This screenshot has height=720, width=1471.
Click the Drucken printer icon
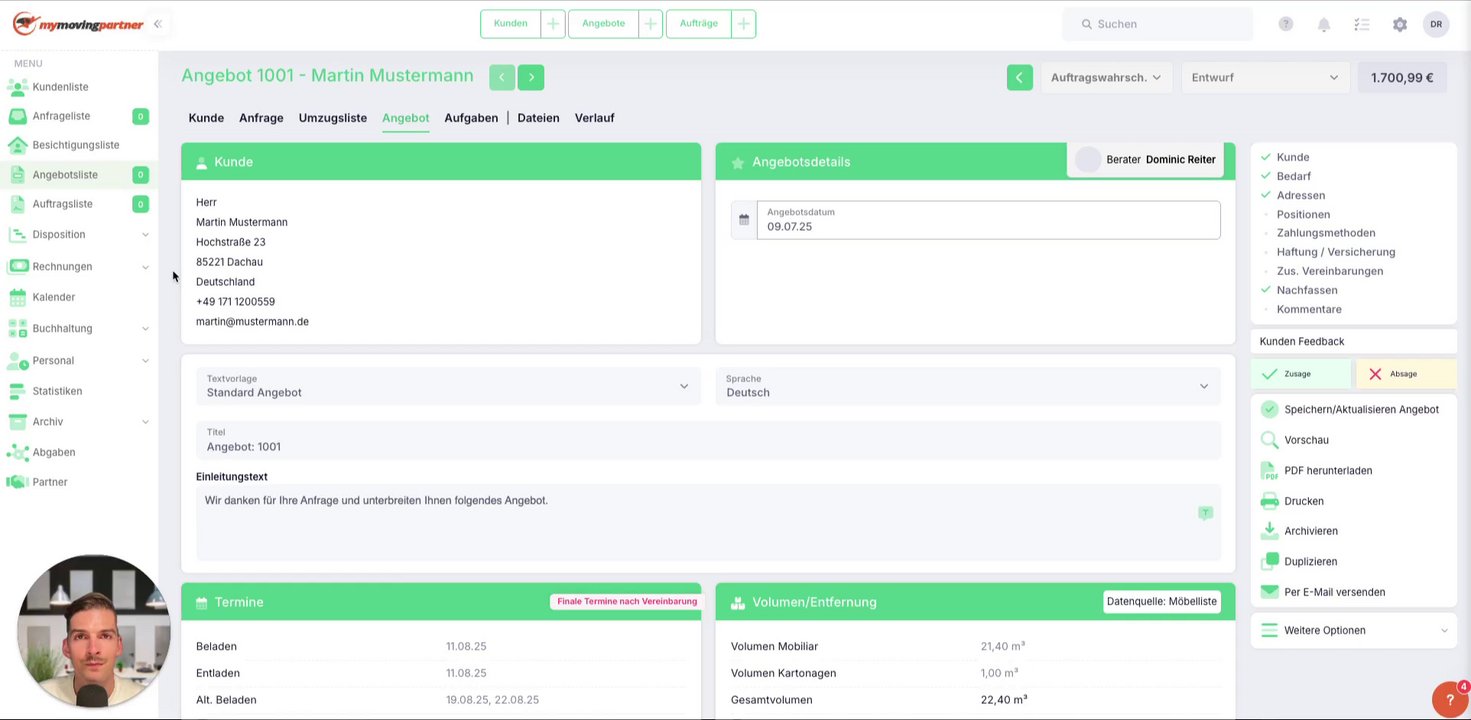1269,501
